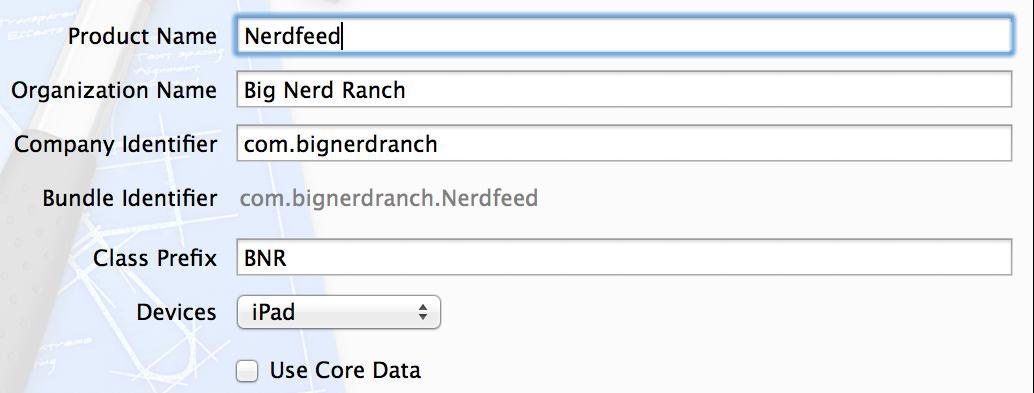1034x393 pixels.
Task: Click the Class Prefix text field
Action: point(624,258)
